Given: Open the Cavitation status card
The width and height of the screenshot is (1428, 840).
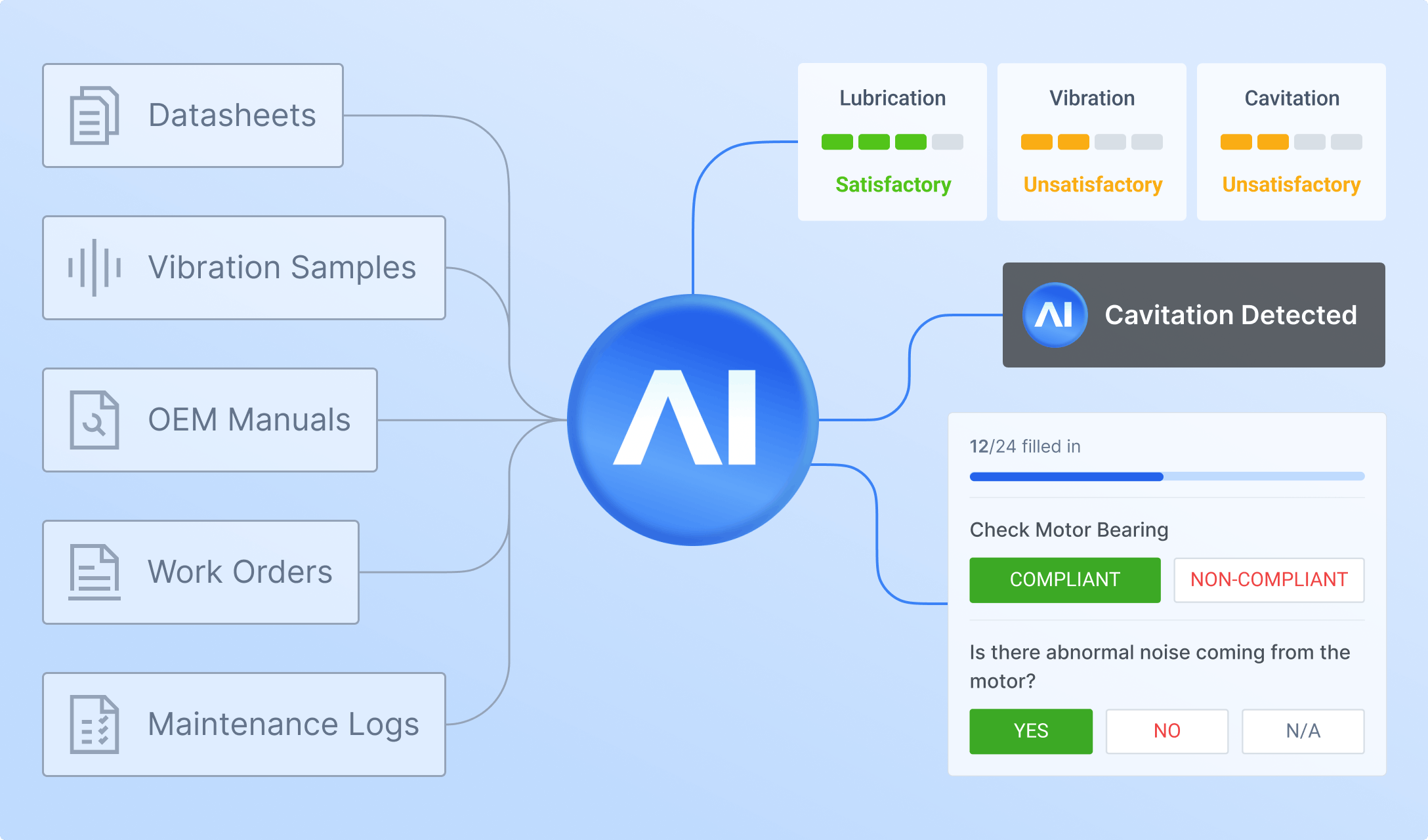Looking at the screenshot, I should [1291, 98].
